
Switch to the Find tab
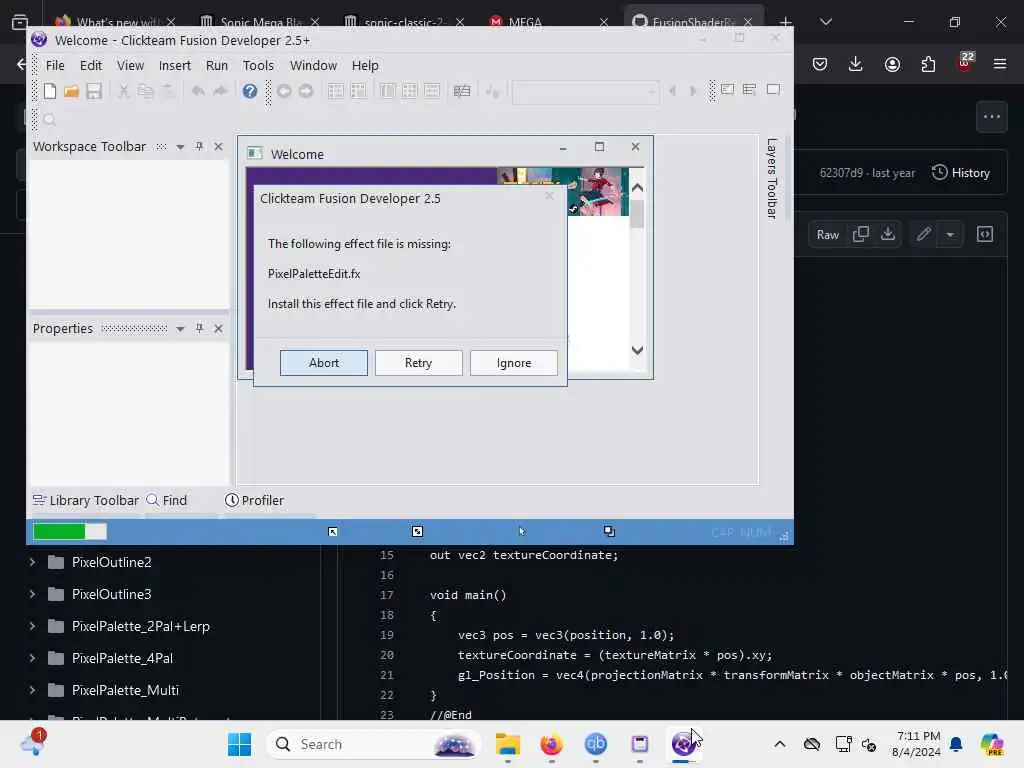(167, 500)
